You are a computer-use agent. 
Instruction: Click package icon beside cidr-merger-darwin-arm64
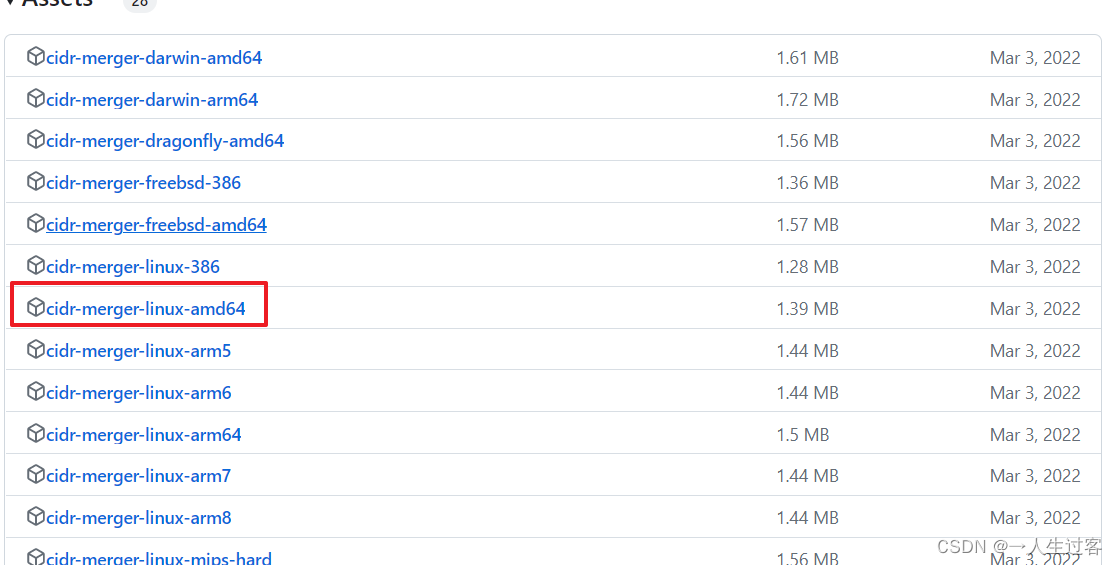coord(36,98)
